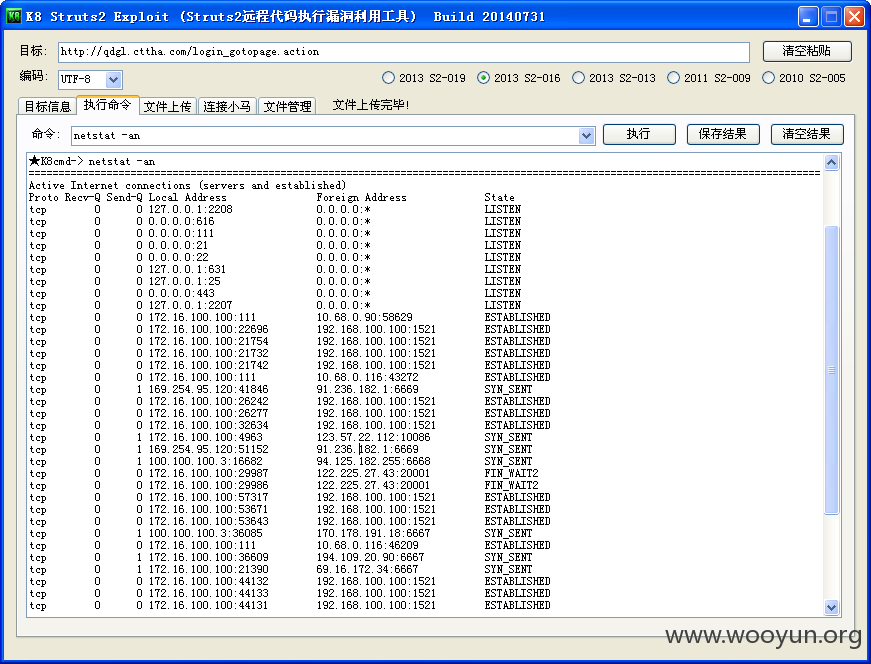This screenshot has width=871, height=664.
Task: Click local address 169.254.95.120:41846
Action: tap(208, 390)
